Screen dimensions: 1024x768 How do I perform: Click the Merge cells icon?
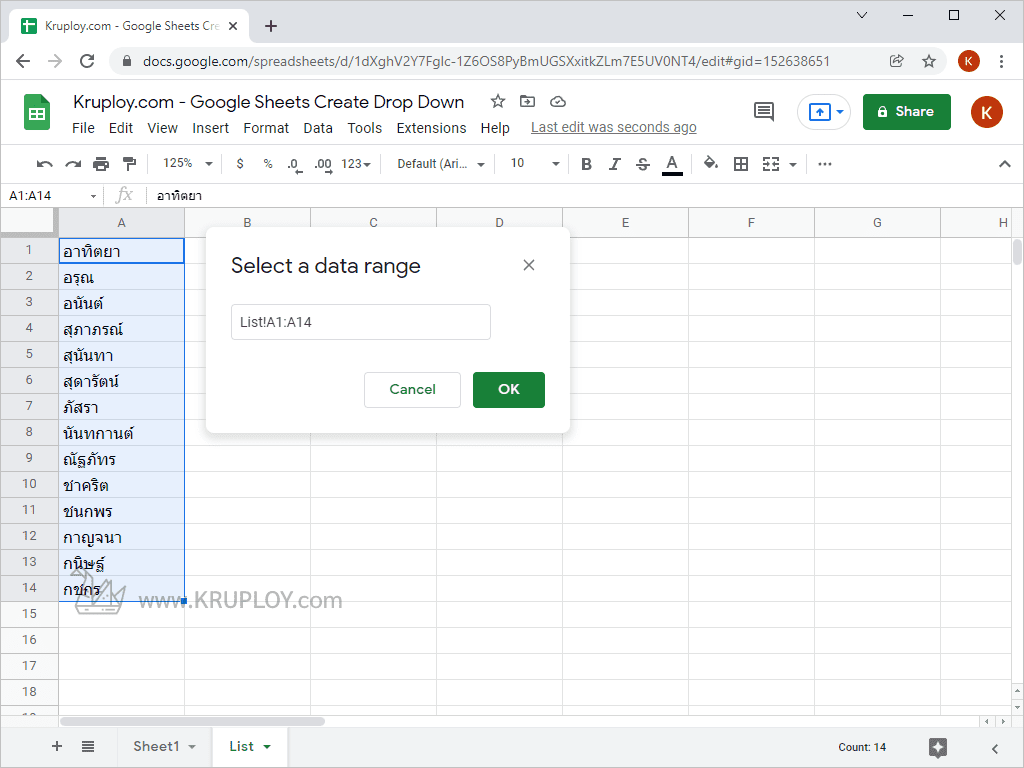771,164
